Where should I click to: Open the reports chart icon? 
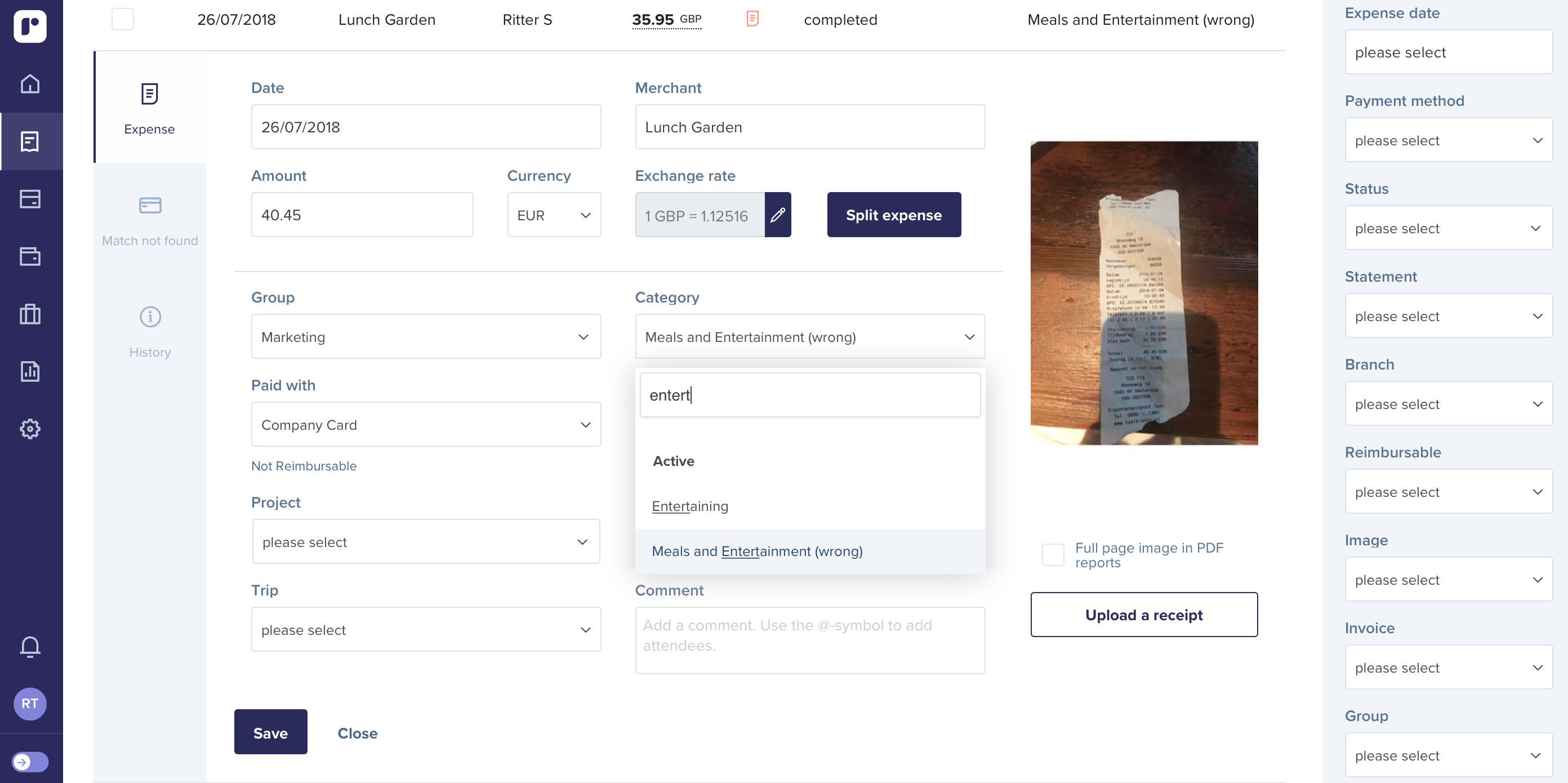click(x=30, y=371)
